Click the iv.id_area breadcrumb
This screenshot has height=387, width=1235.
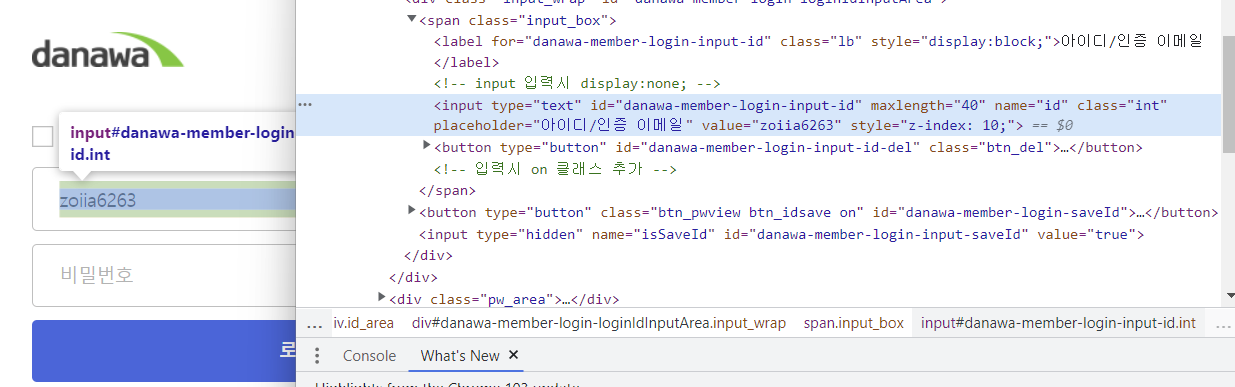click(x=363, y=323)
